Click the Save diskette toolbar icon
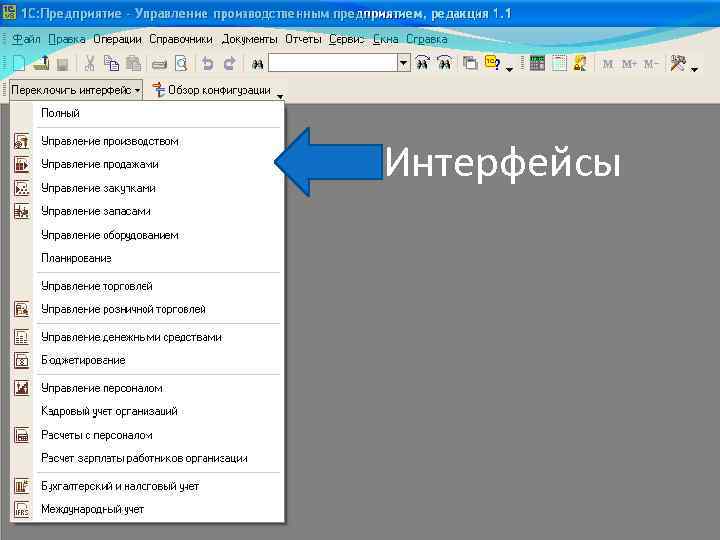The image size is (720, 540). pos(62,64)
